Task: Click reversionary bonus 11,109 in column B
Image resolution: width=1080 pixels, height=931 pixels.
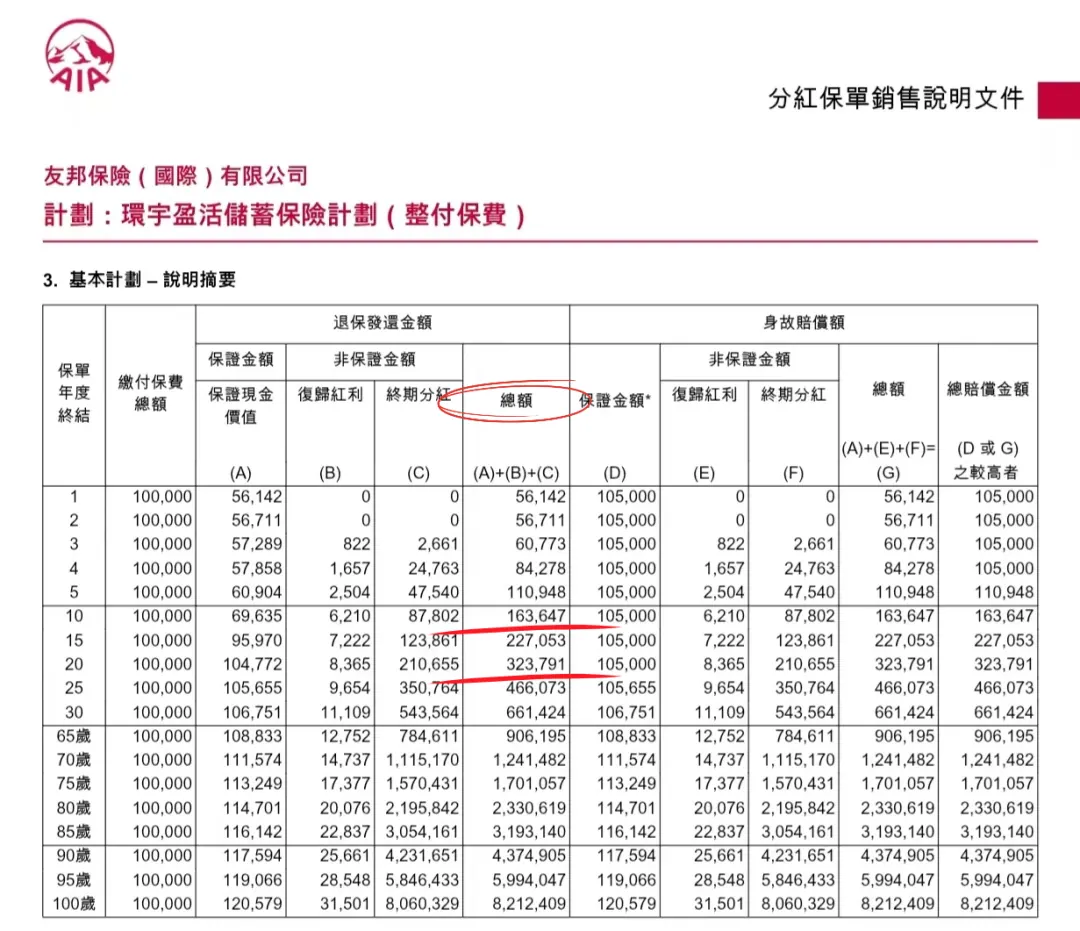Action: (346, 712)
